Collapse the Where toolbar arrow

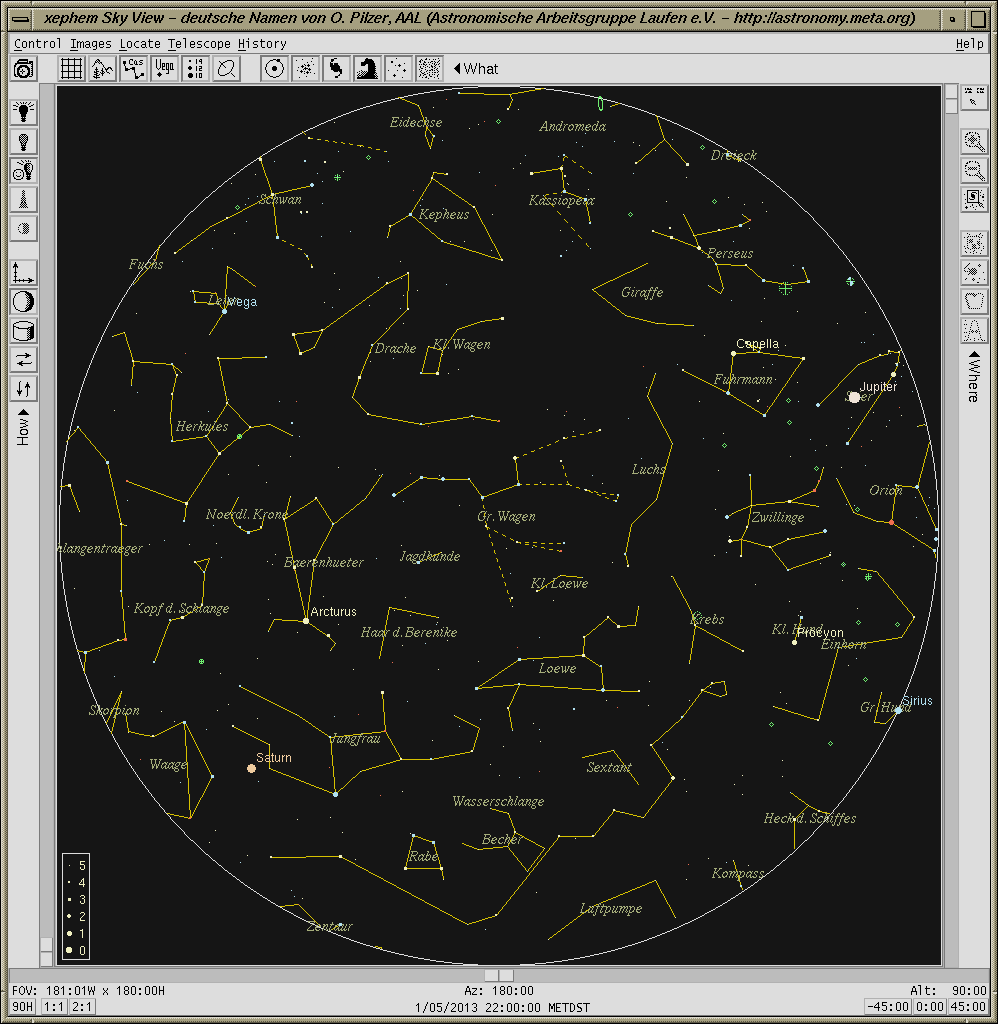(x=974, y=355)
